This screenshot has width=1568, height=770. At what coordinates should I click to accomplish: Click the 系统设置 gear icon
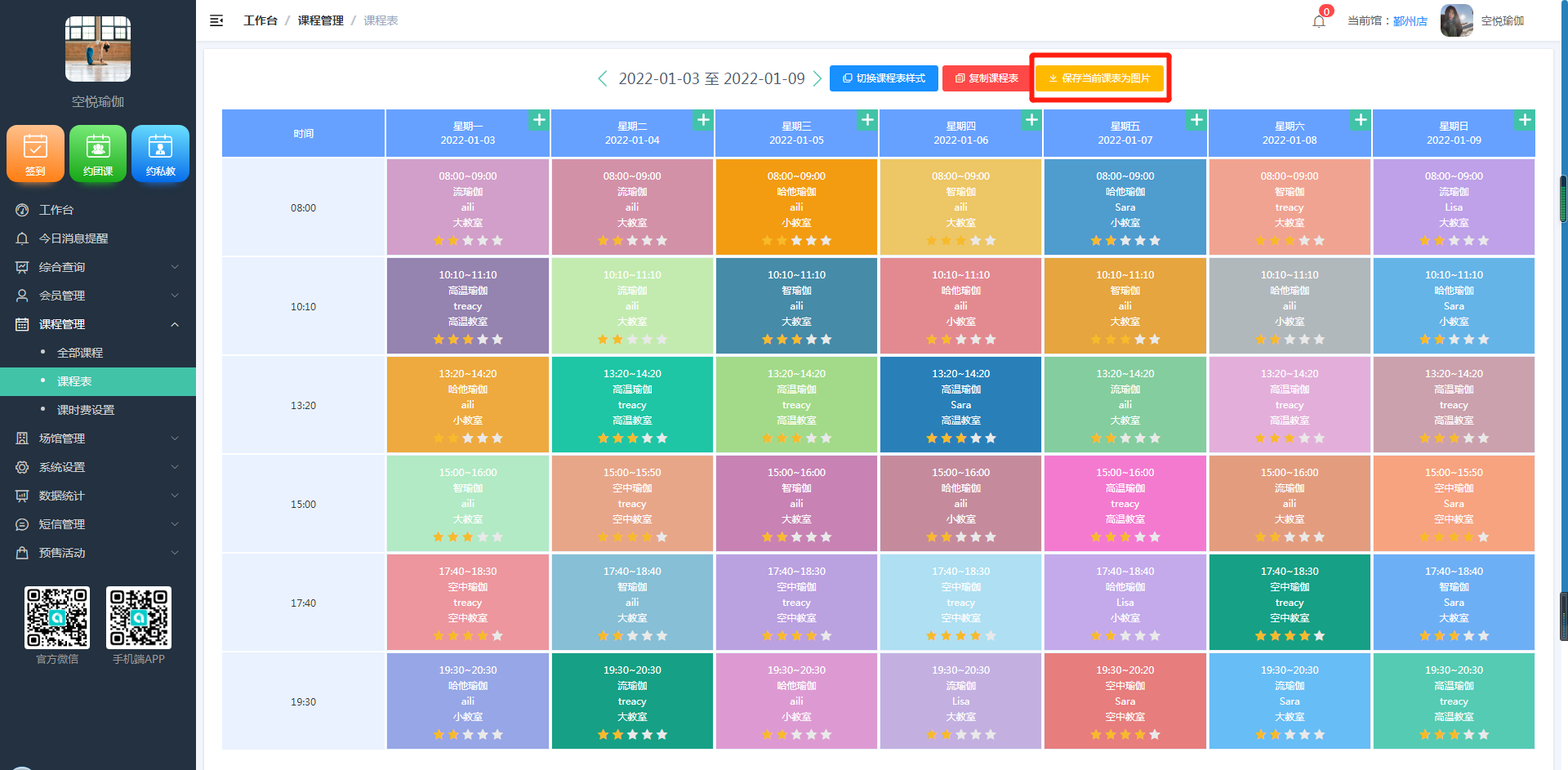pos(22,467)
